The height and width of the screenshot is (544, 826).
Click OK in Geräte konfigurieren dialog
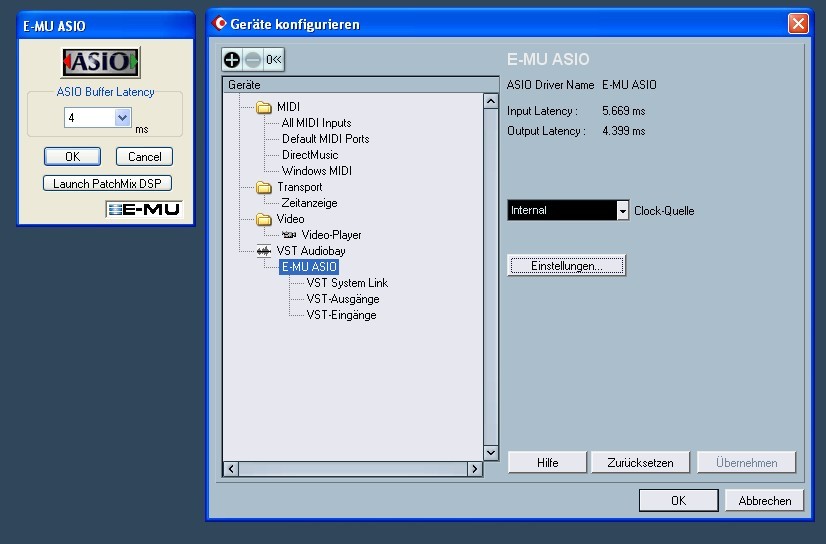[678, 500]
